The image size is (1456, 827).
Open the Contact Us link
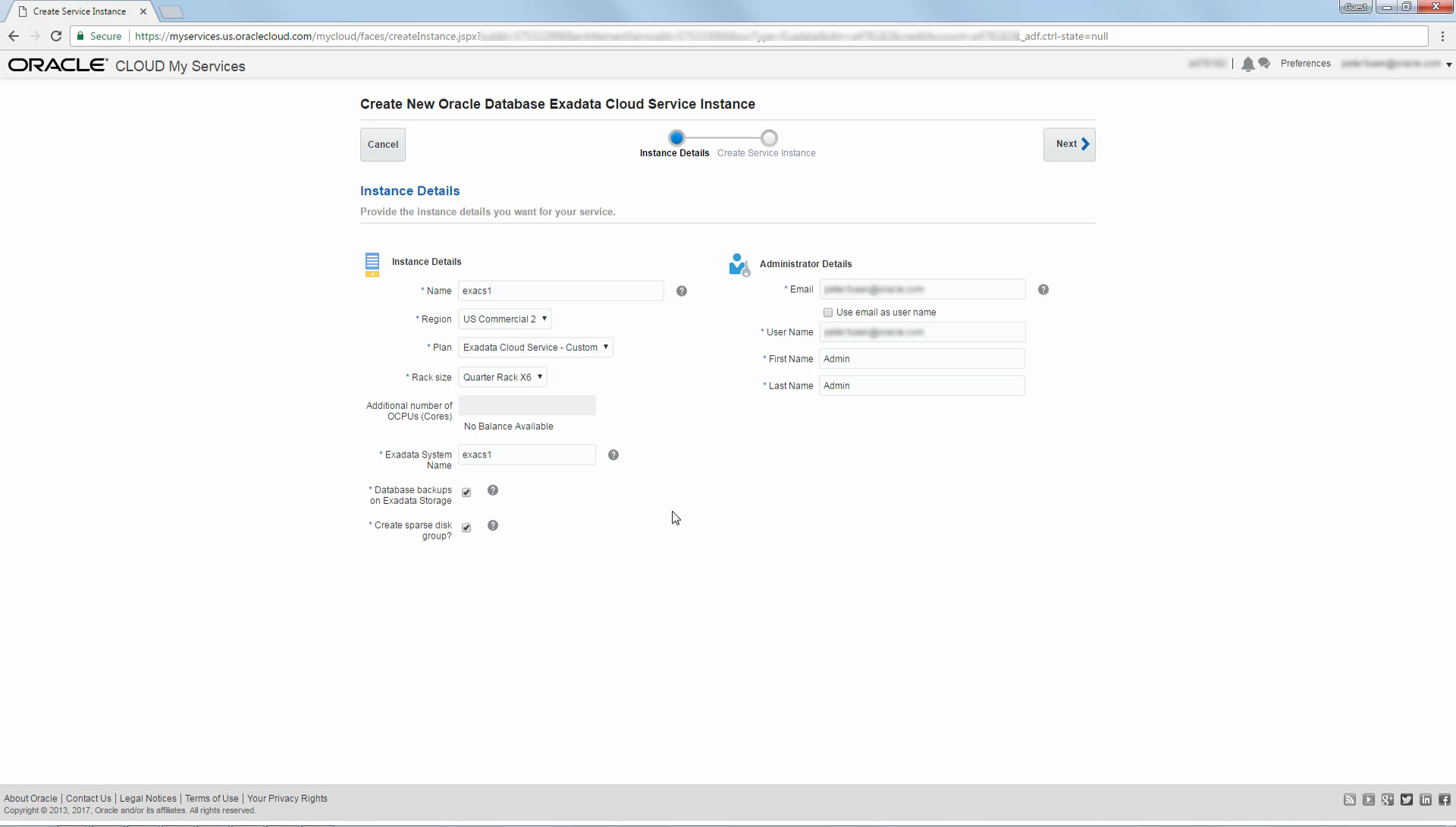(89, 799)
